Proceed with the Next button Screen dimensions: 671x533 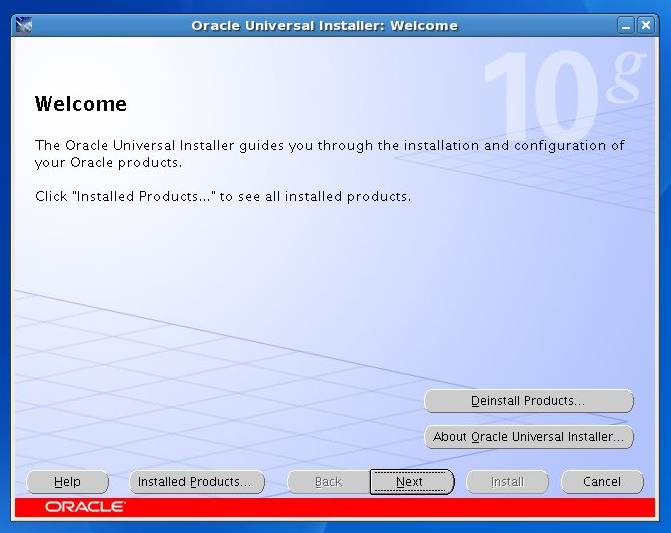(x=412, y=482)
